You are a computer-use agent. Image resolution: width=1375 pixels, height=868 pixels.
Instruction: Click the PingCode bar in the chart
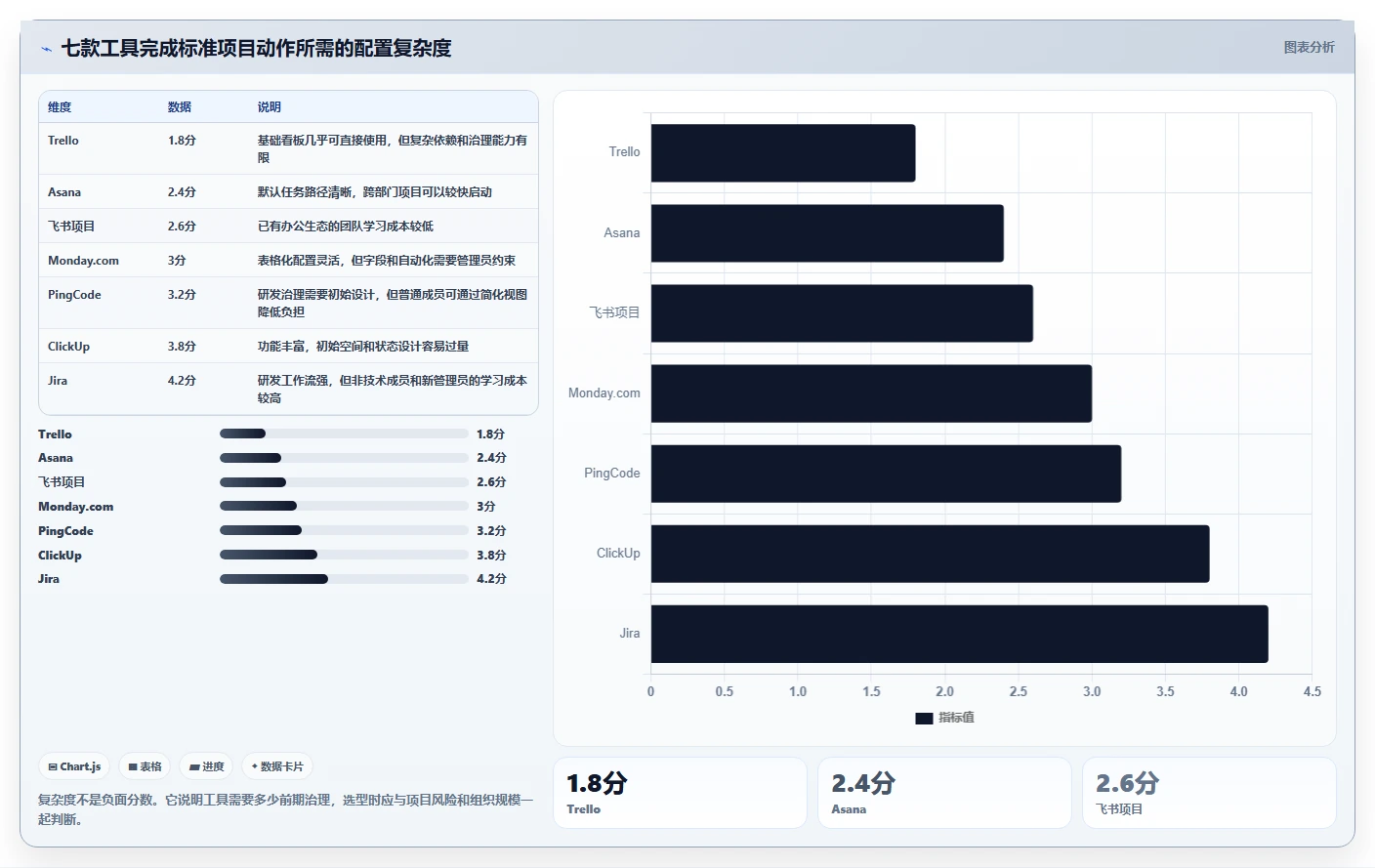click(x=886, y=474)
